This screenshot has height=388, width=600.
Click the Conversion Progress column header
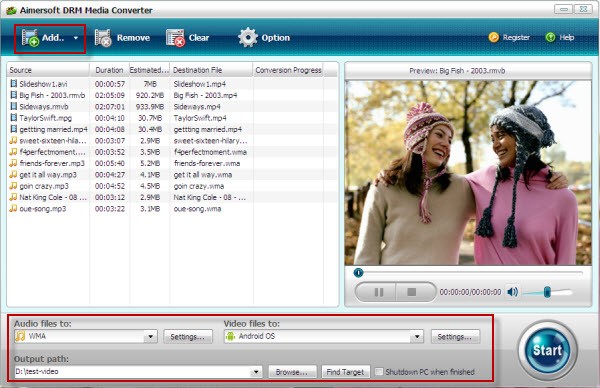coord(289,70)
